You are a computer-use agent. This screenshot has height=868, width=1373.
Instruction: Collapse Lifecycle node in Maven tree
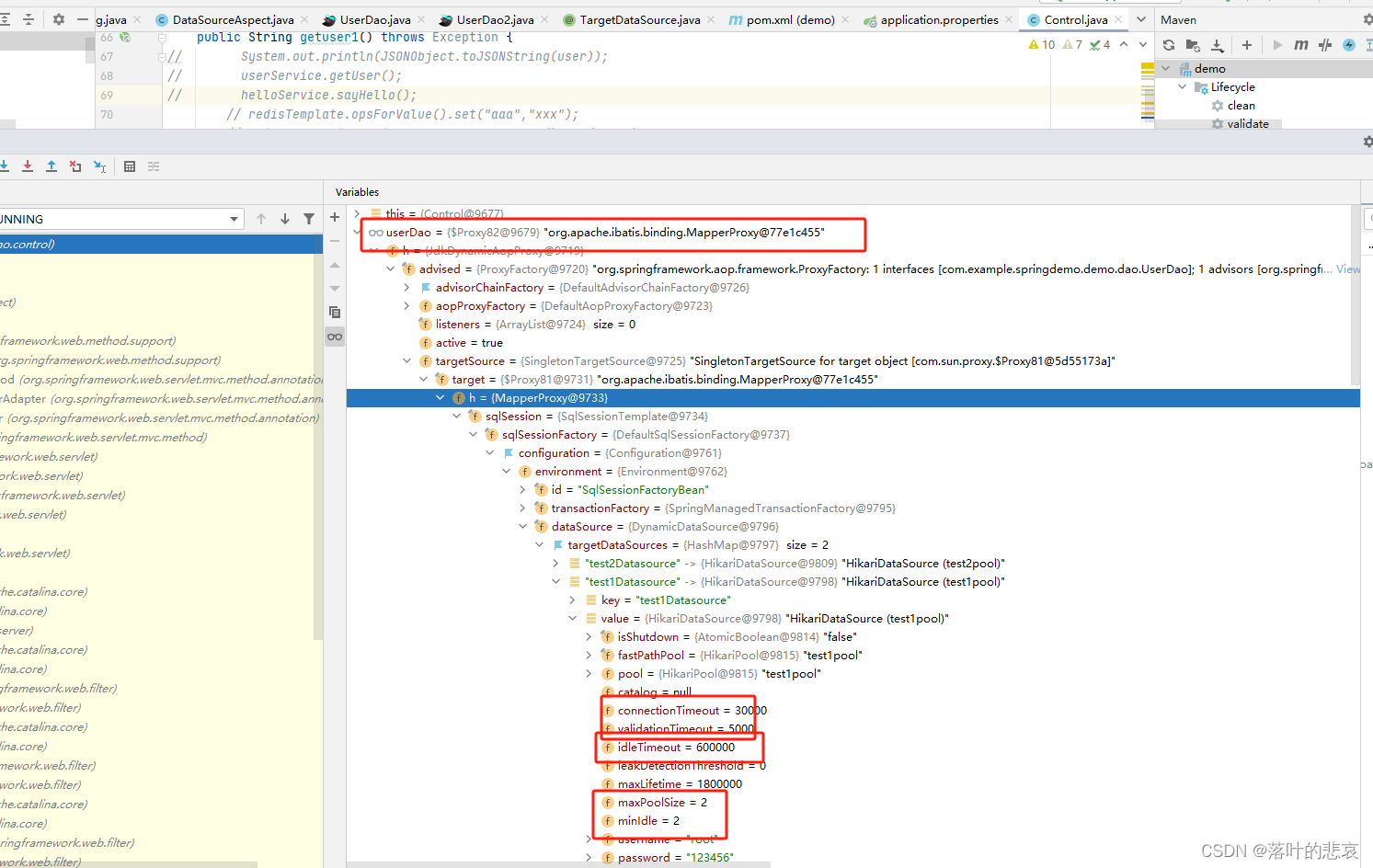1183,86
